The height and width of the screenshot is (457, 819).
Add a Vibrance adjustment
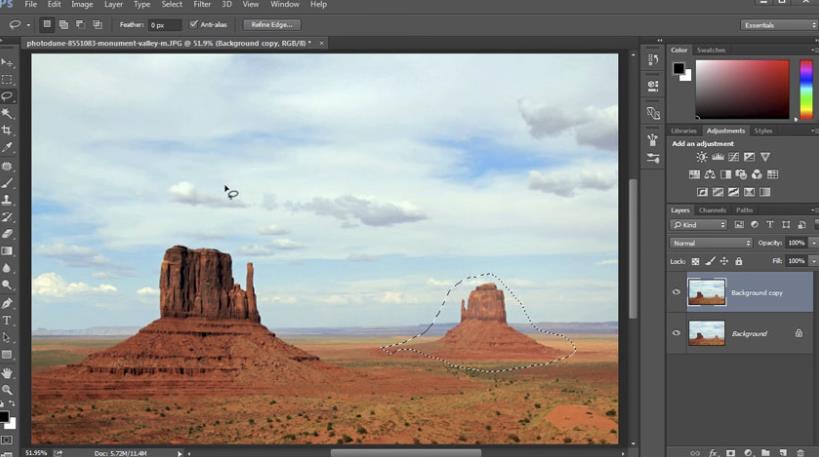pos(765,157)
